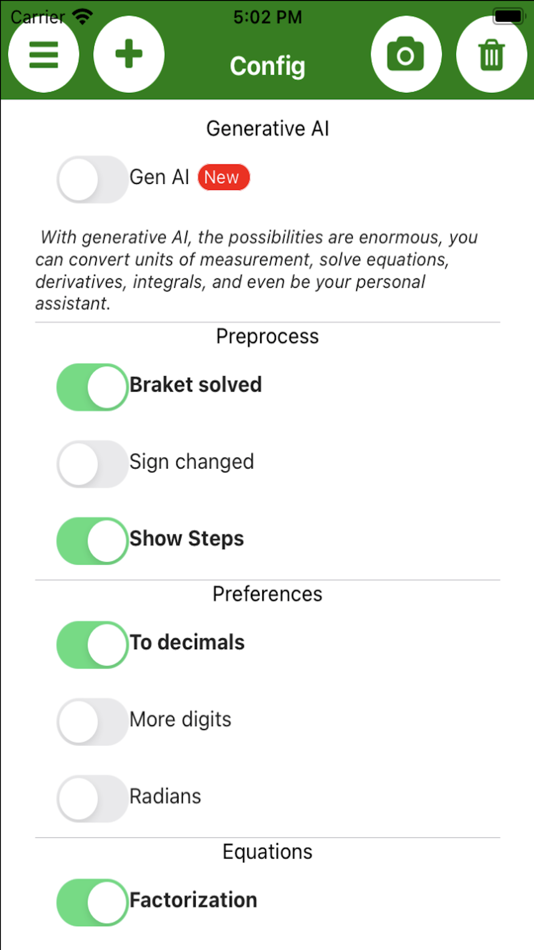Open the camera capture icon
Screen dimensions: 534x950
point(406,55)
